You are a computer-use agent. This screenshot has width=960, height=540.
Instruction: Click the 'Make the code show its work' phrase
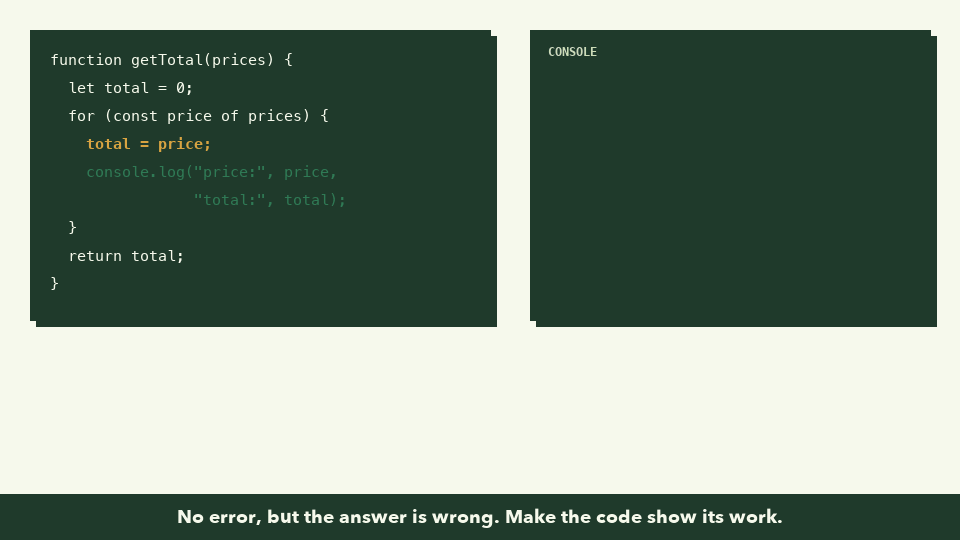[x=643, y=517]
